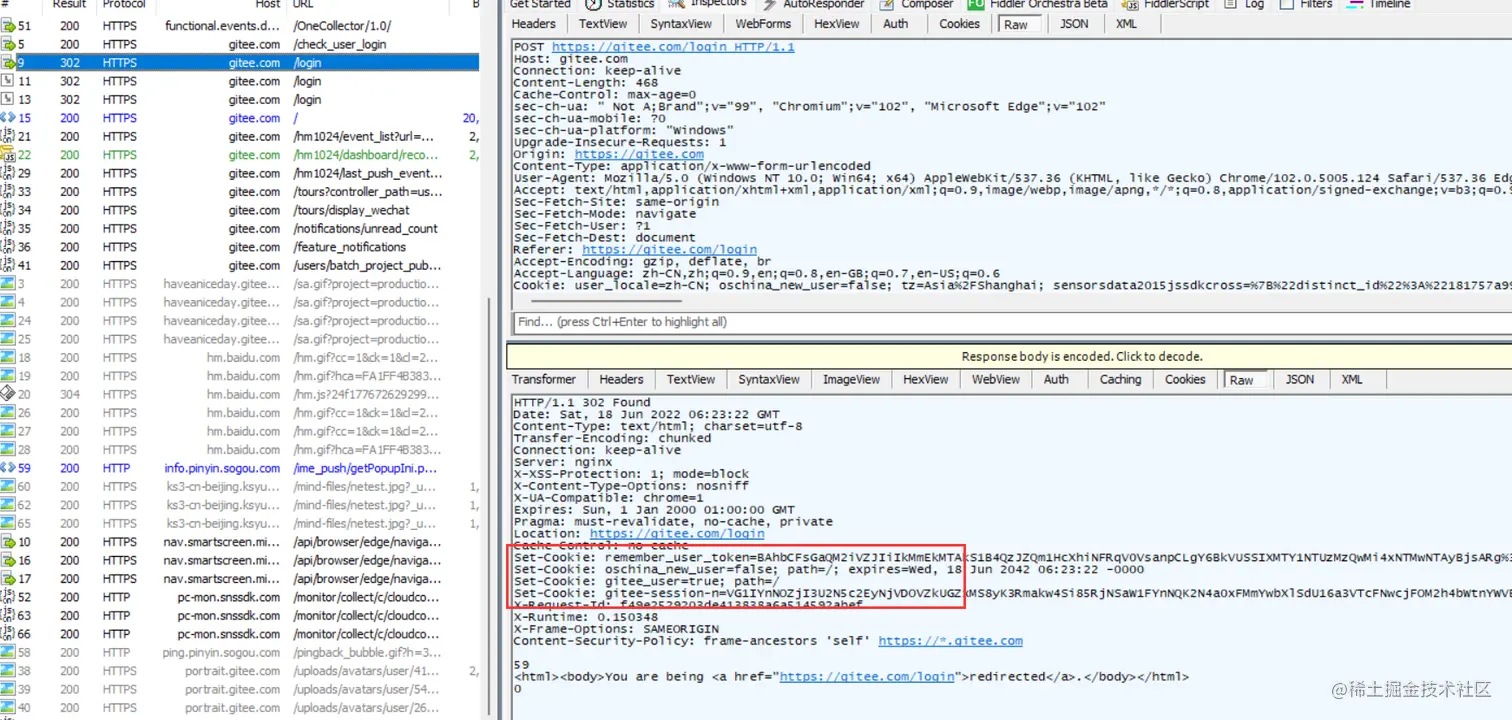1512x720 pixels.
Task: Select session with URL /OneCollector/1.0/
Action: click(x=240, y=26)
